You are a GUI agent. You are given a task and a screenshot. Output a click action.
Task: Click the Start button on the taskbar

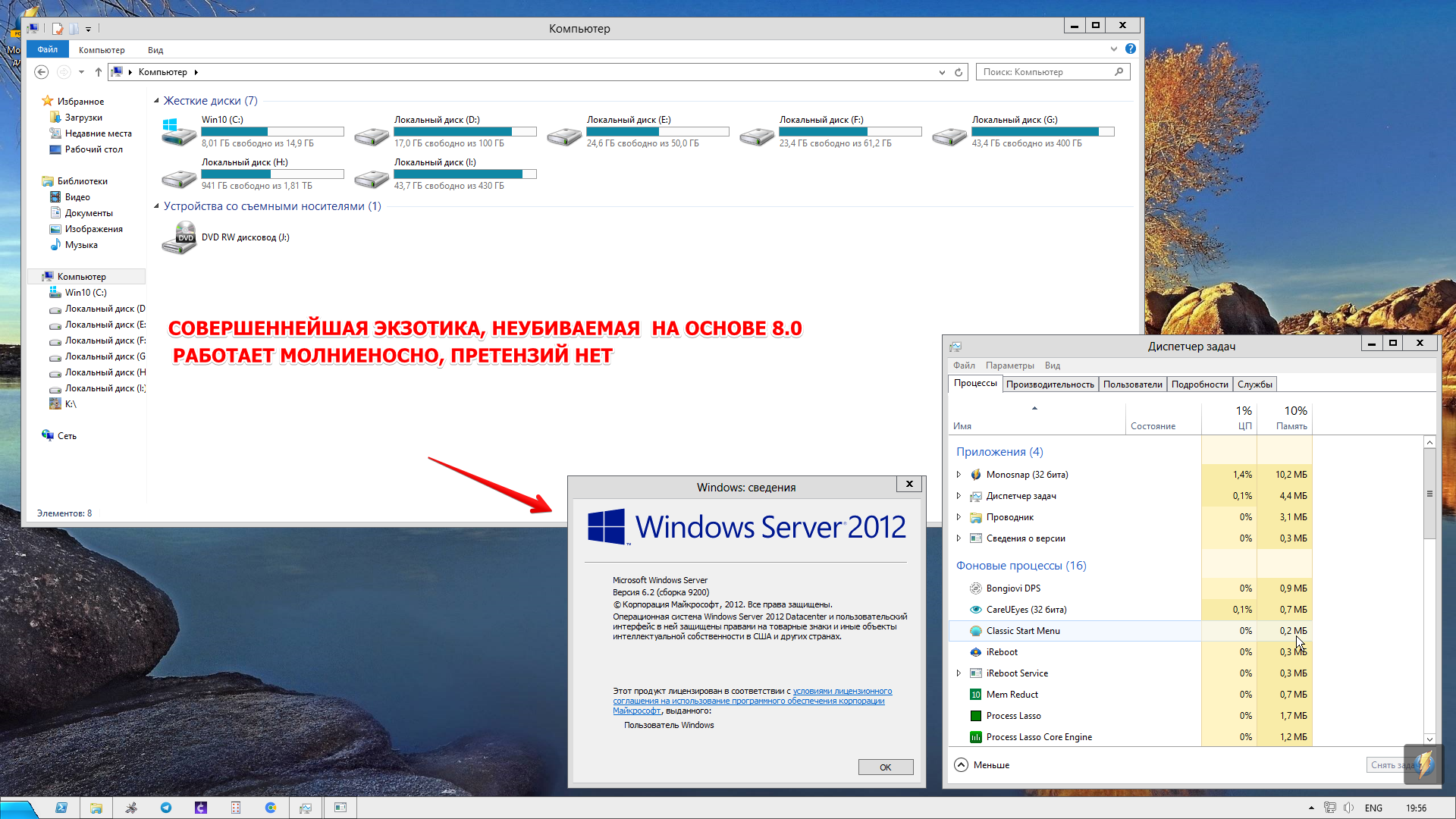pos(19,808)
